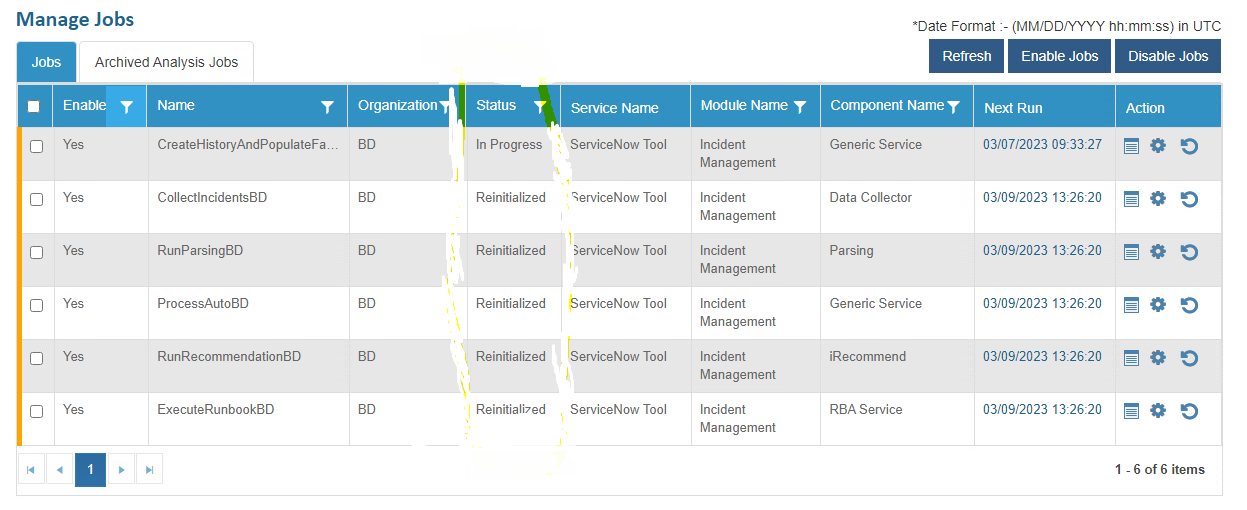Click reset icon for CreateHistoryAndPopulate job
1247x510 pixels.
coord(1189,146)
